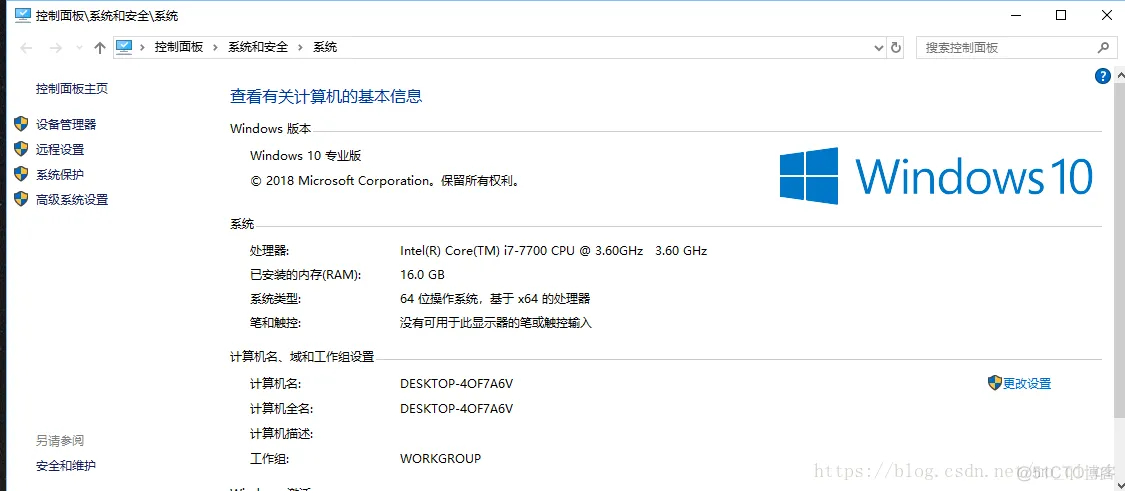
Task: Open 高级系统设置 link
Action: (72, 200)
